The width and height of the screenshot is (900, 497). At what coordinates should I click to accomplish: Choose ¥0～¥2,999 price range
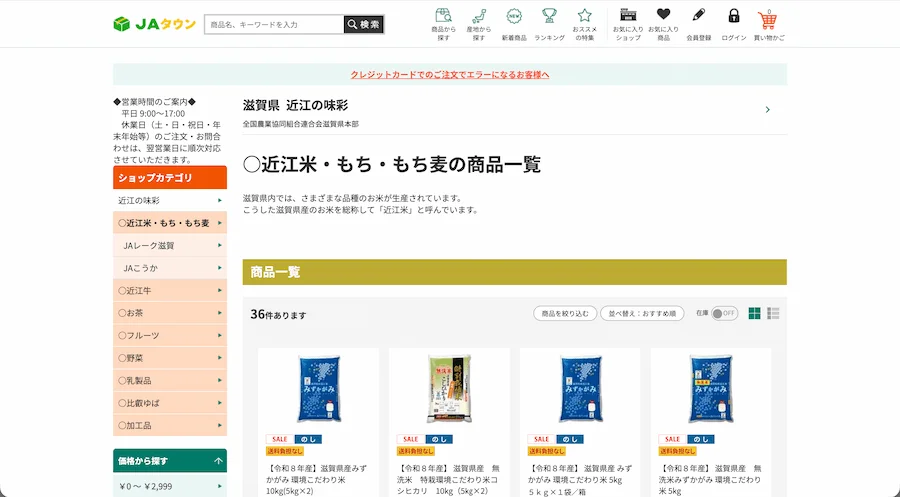pos(170,486)
